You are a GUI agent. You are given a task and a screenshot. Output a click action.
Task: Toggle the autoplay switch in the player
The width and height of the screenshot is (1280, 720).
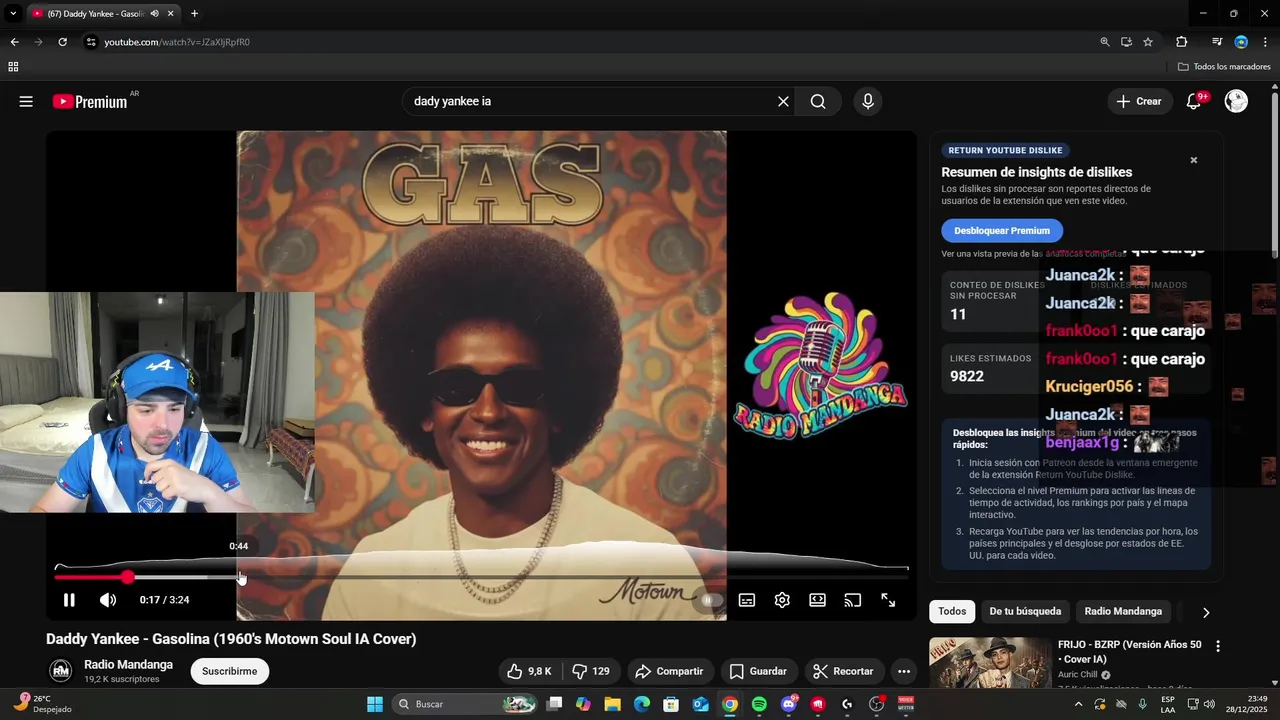(709, 600)
